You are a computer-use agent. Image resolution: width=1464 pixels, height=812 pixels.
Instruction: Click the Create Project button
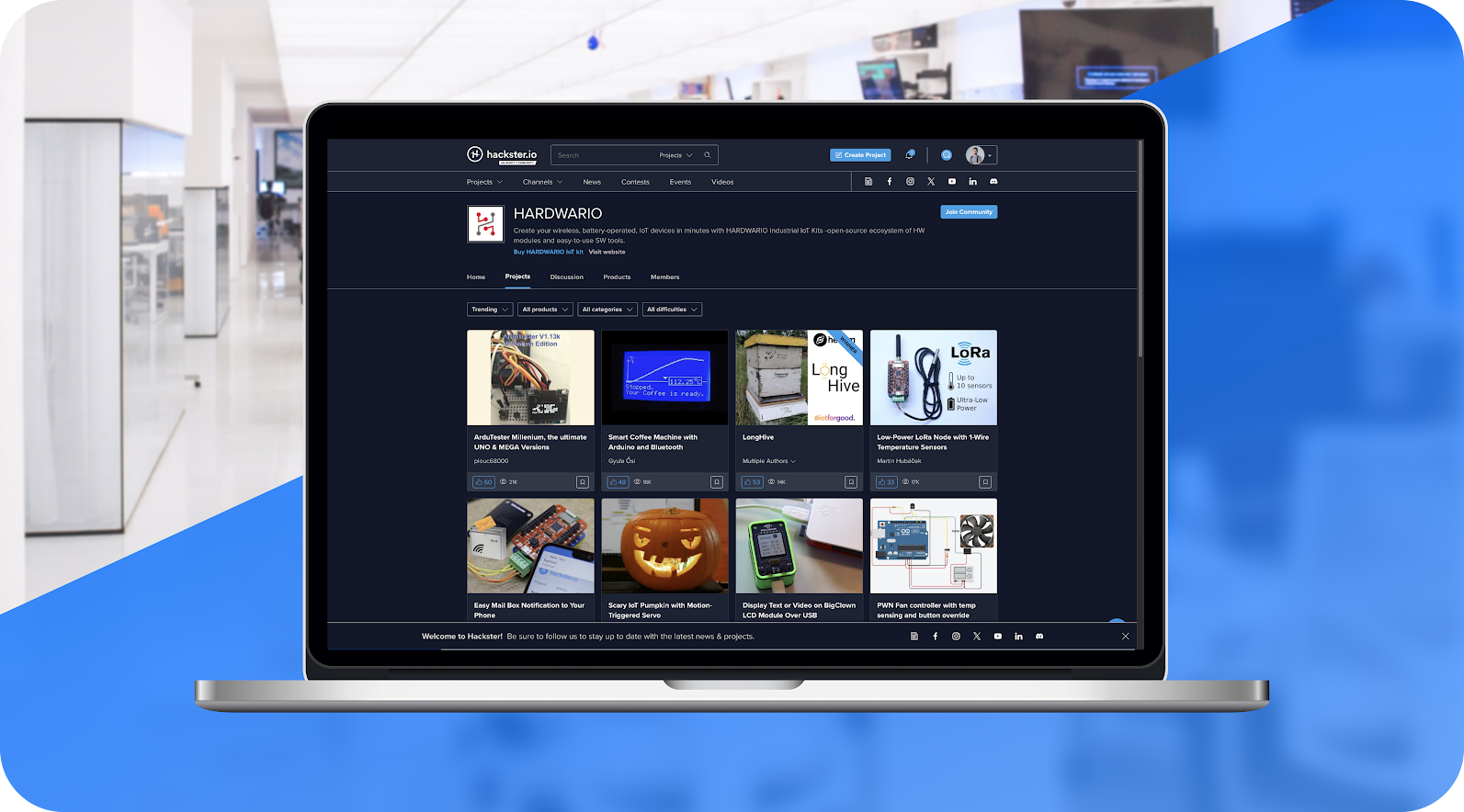(x=860, y=155)
